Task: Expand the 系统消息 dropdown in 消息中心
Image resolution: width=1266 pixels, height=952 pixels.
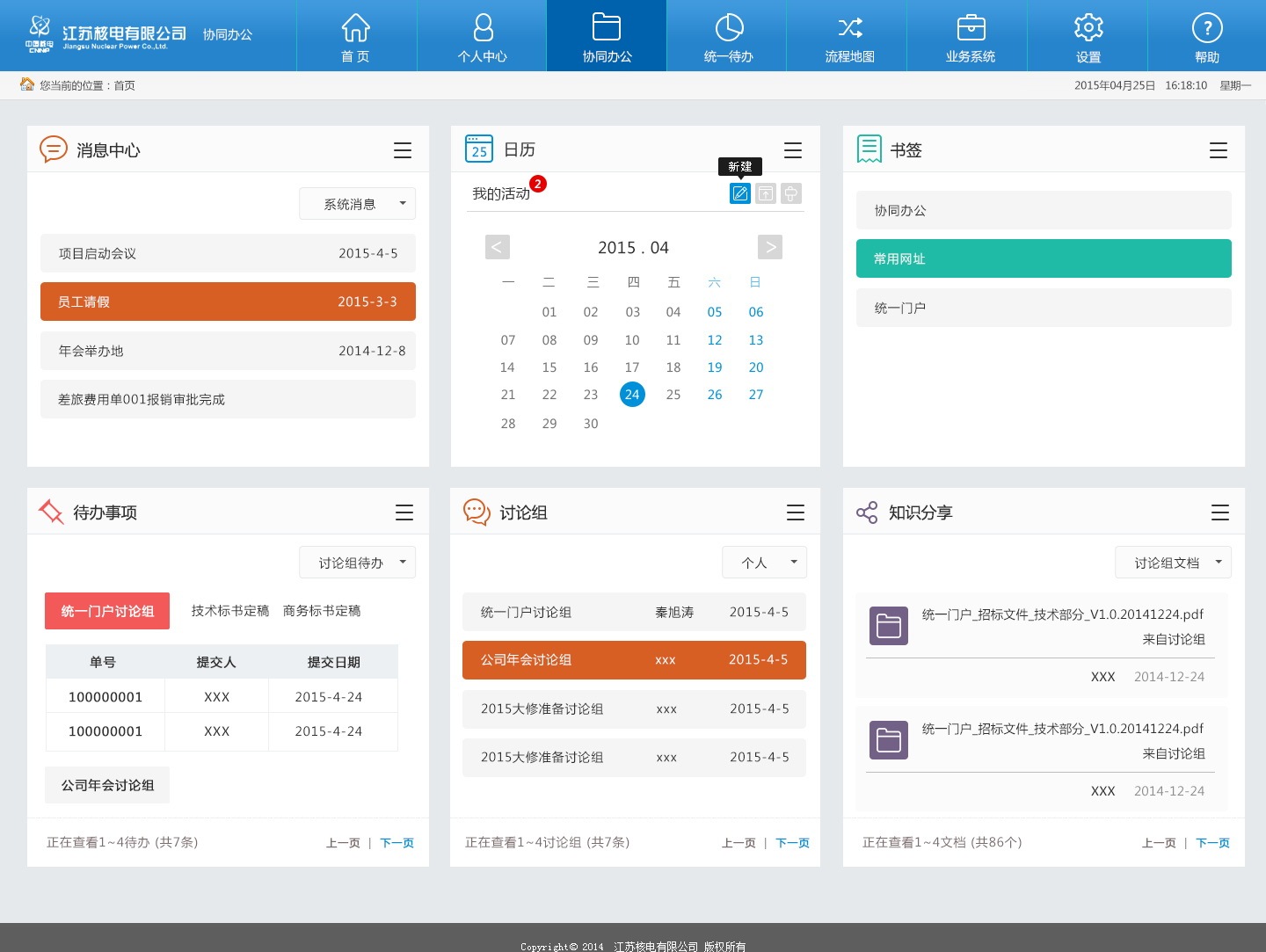Action: pyautogui.click(x=357, y=203)
